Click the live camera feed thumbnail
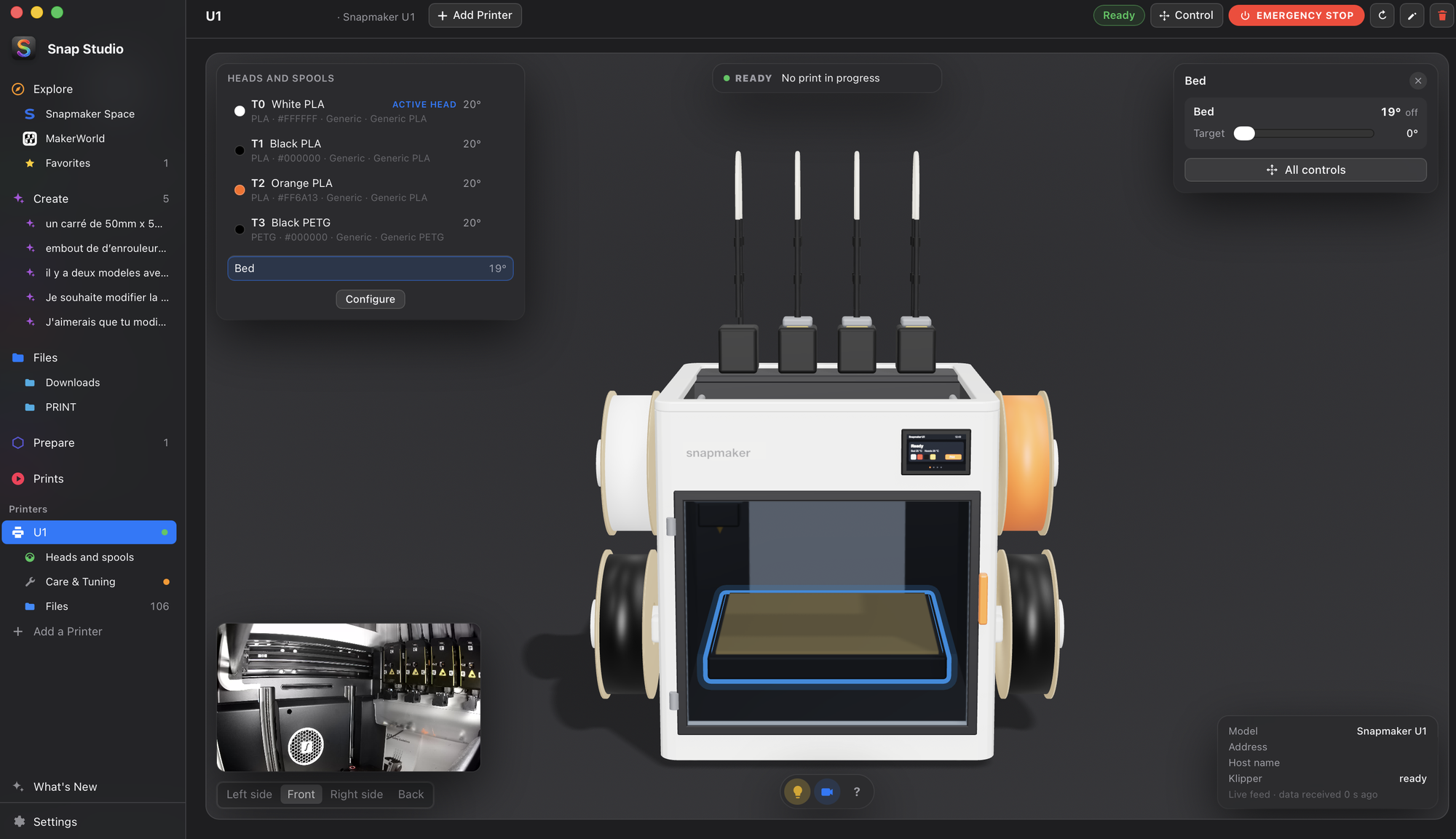Screen dimensions: 1456x839 [x=348, y=697]
